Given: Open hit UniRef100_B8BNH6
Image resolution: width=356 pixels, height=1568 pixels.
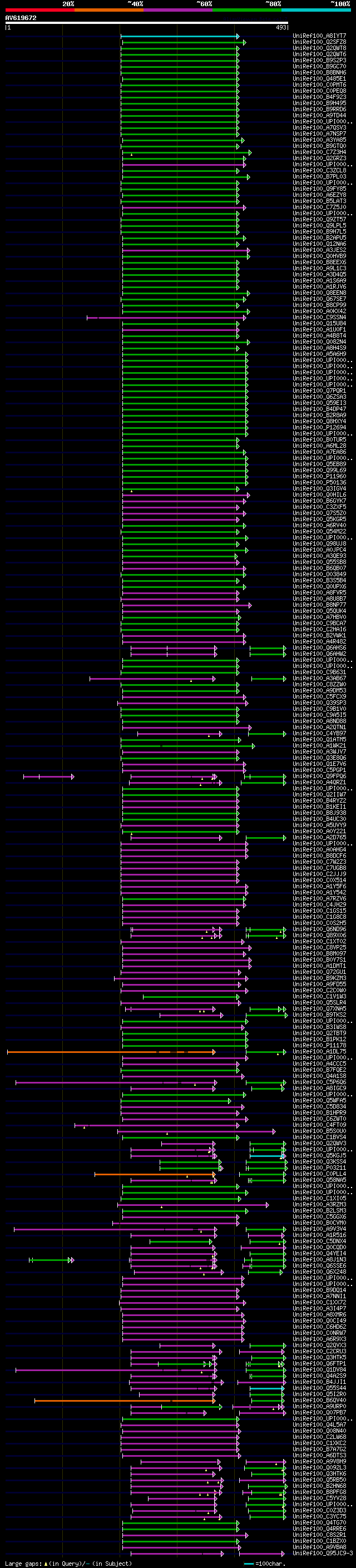Looking at the screenshot, I should coord(319,72).
